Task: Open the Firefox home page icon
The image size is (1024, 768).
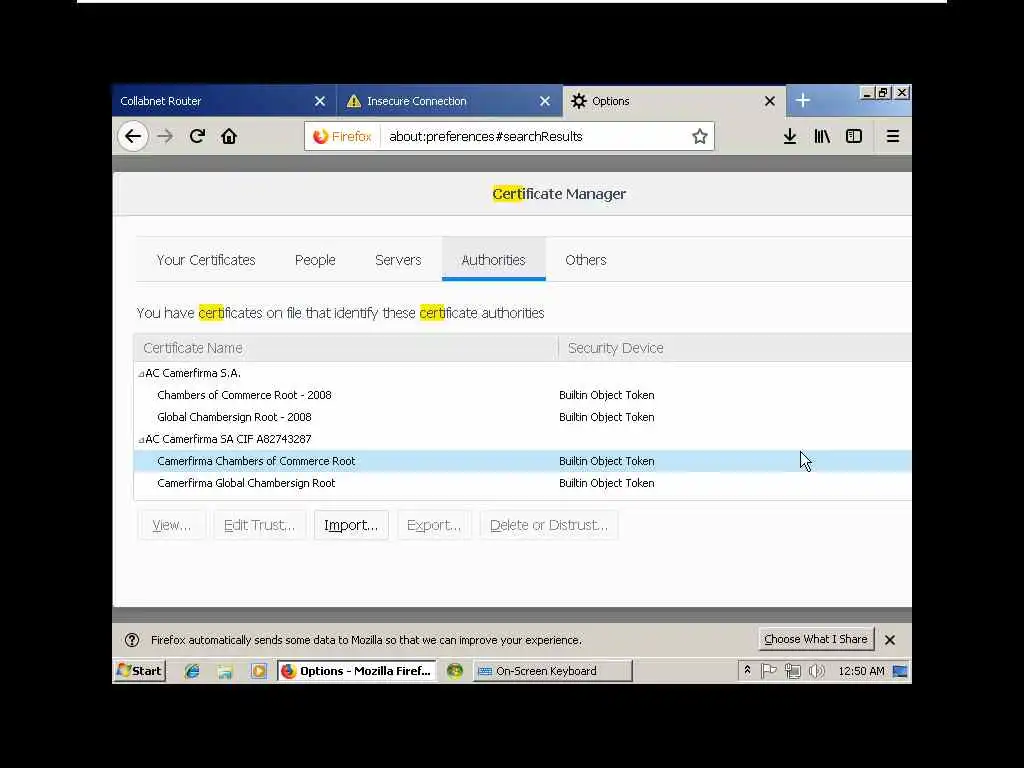Action: click(229, 136)
